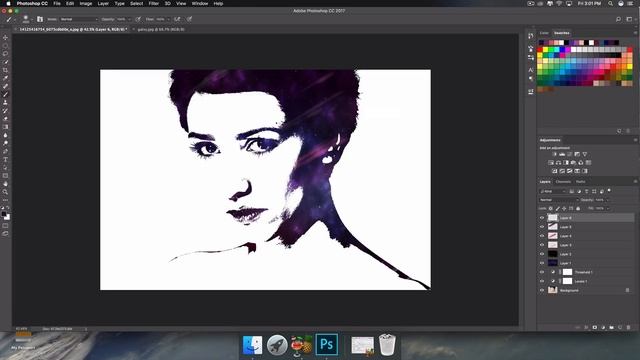Image resolution: width=640 pixels, height=360 pixels.
Task: Hide Layer 5 visibility eye
Action: (x=542, y=227)
